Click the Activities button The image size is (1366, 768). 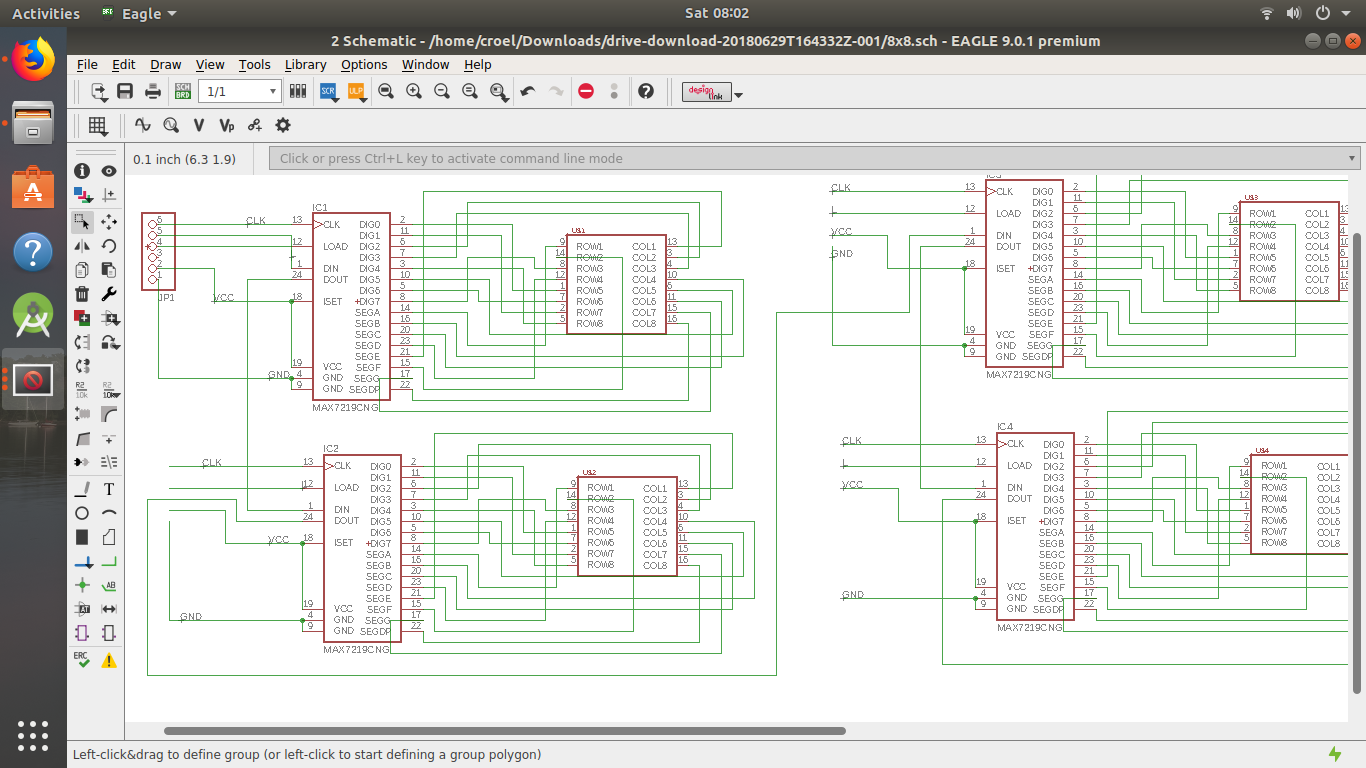[45, 13]
